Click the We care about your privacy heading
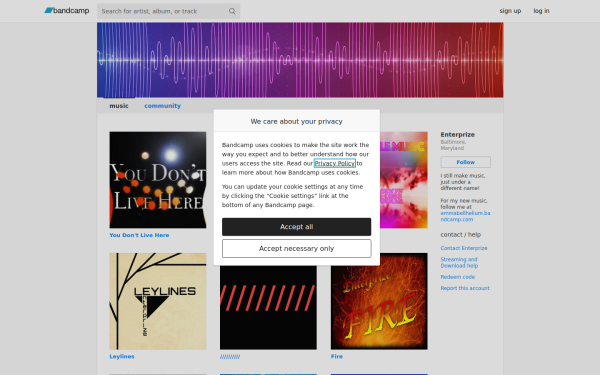The image size is (600, 375). (296, 121)
